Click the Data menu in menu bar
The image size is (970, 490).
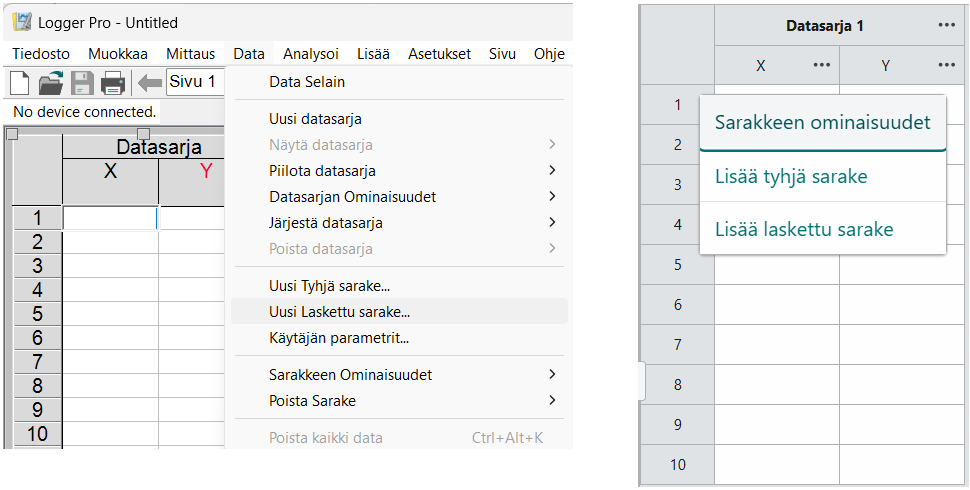coord(249,54)
